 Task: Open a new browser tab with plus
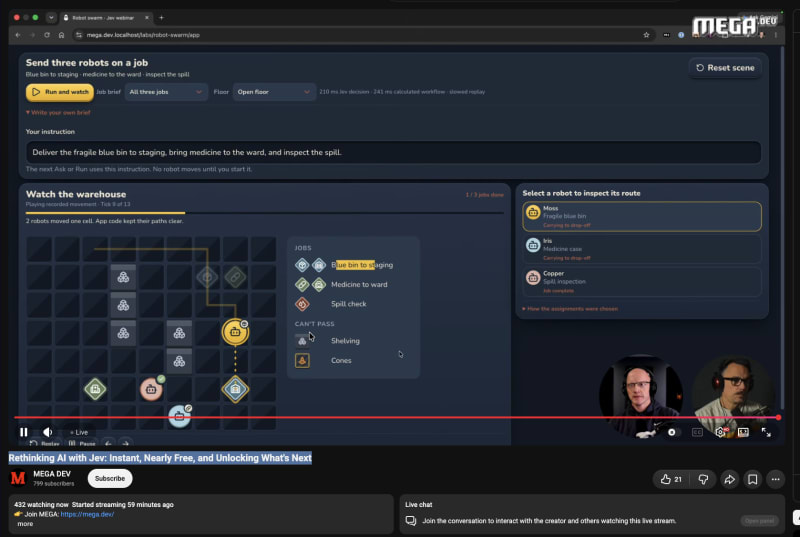tap(162, 17)
